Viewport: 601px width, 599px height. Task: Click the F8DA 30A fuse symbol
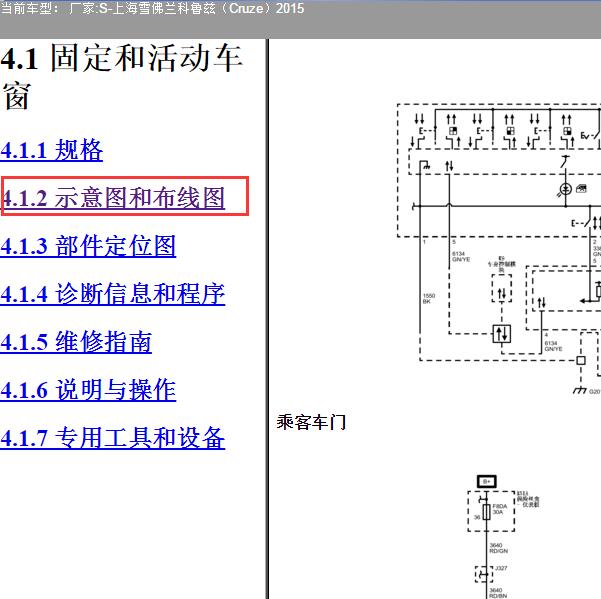486,512
